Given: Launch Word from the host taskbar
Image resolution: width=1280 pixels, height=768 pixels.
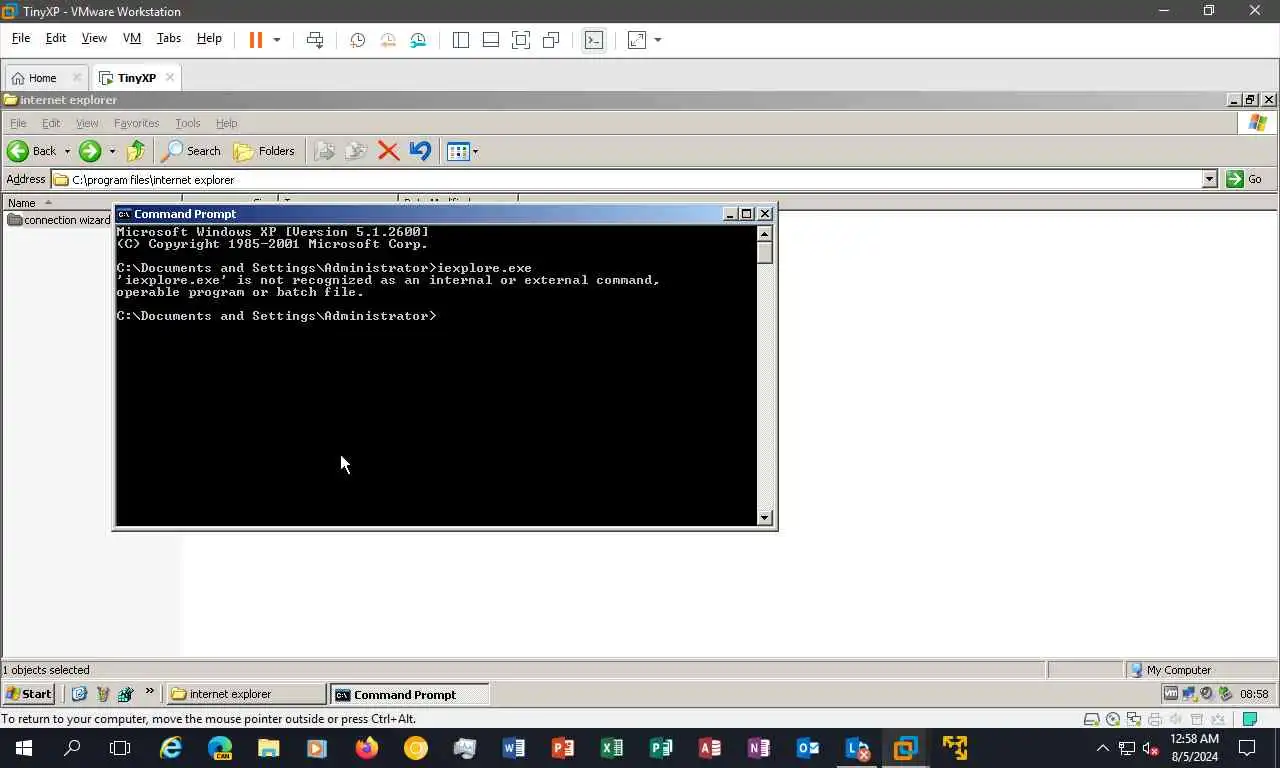Looking at the screenshot, I should (514, 747).
